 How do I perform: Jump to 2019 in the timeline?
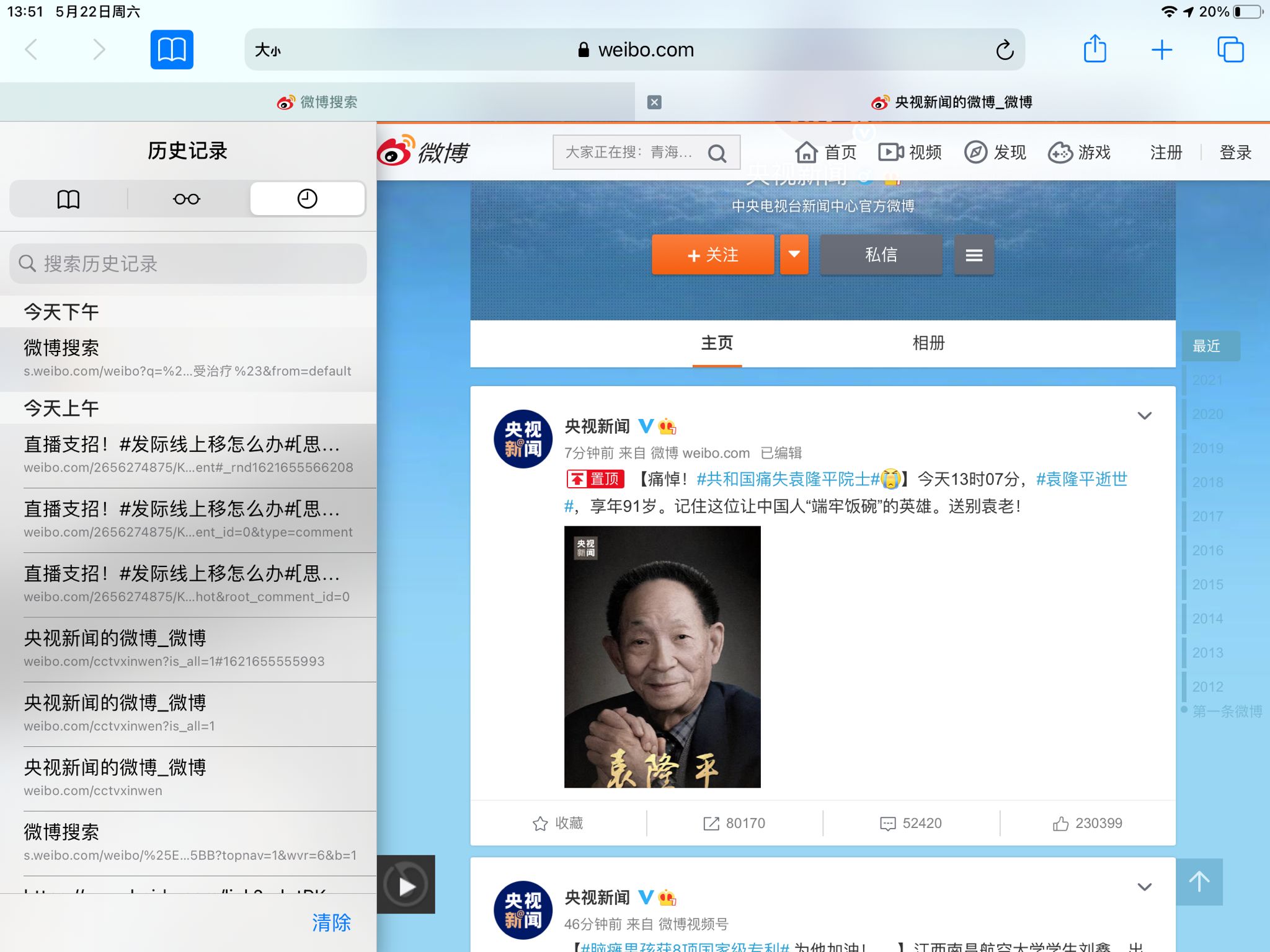point(1207,448)
